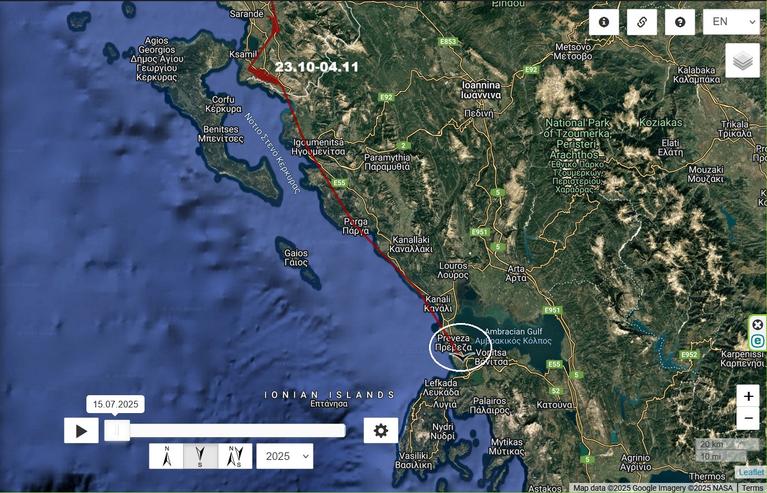Click the Benitses map label

pyautogui.click(x=221, y=134)
